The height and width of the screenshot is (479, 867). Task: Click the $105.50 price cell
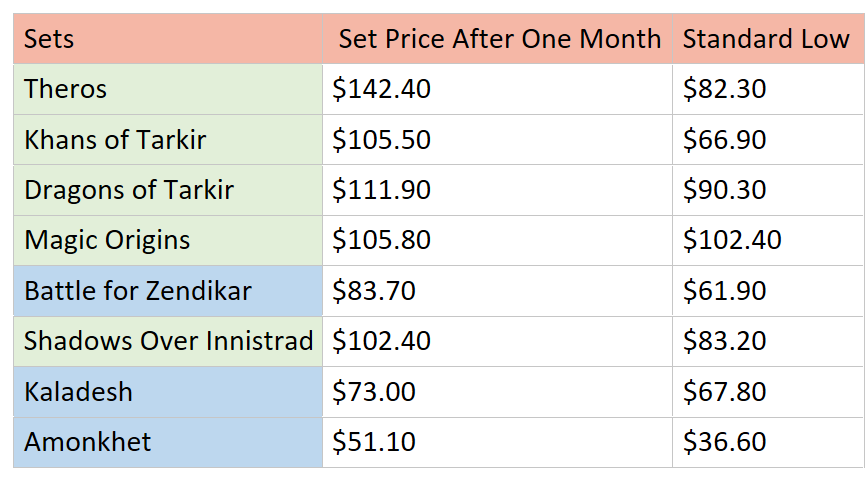(497, 140)
